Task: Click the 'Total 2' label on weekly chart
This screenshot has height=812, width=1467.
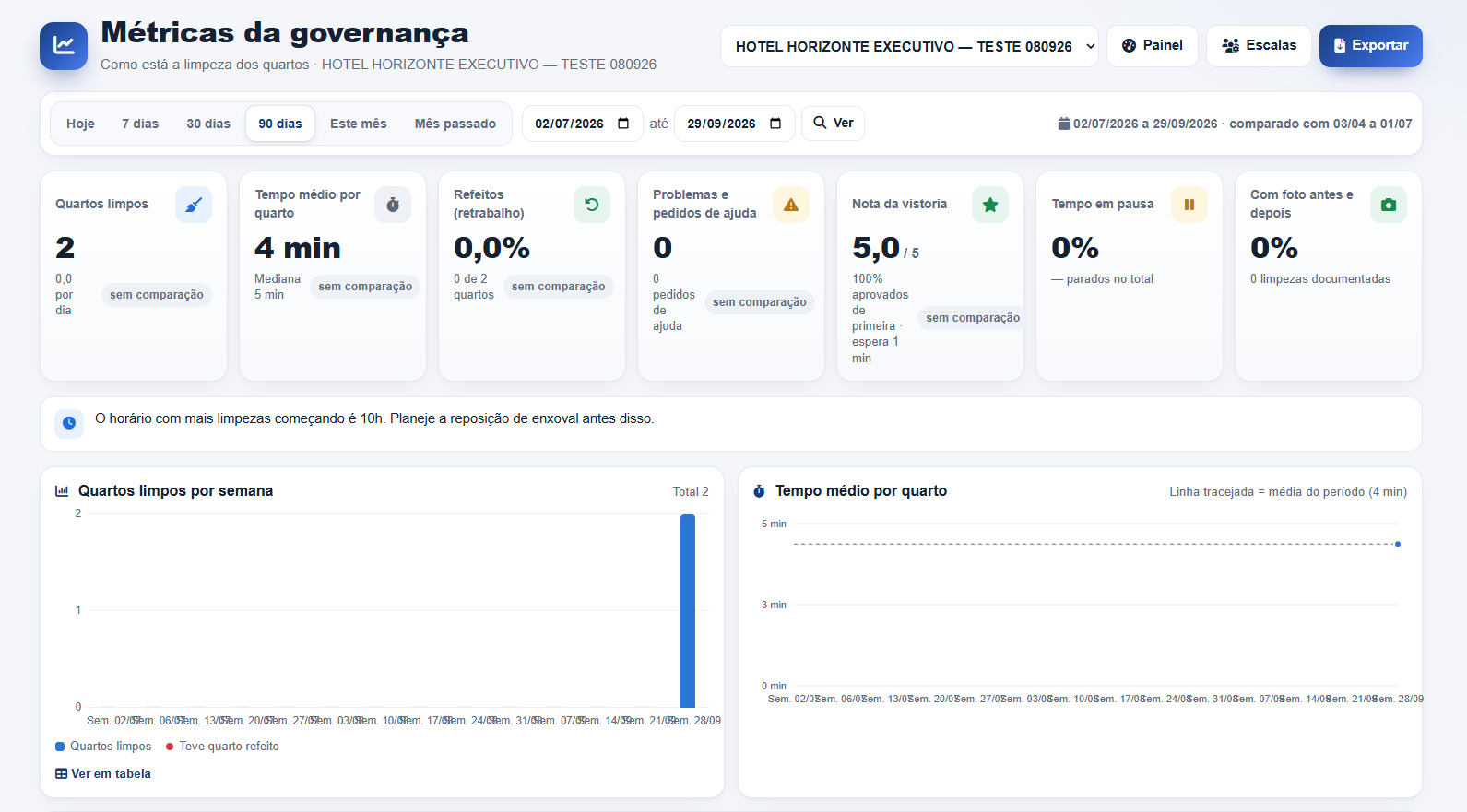Action: pos(691,492)
